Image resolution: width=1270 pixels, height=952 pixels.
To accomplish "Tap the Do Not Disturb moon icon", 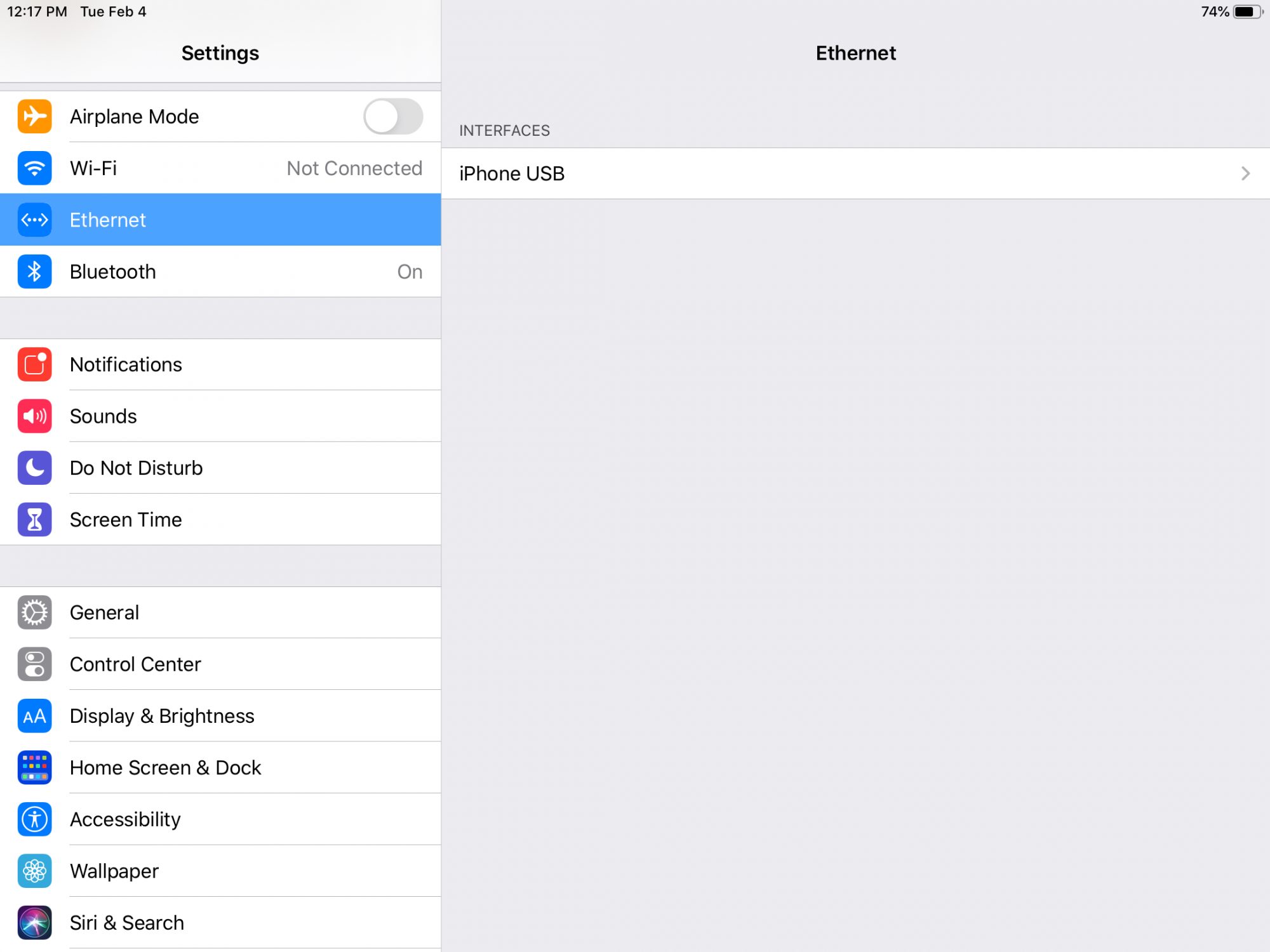I will click(34, 468).
